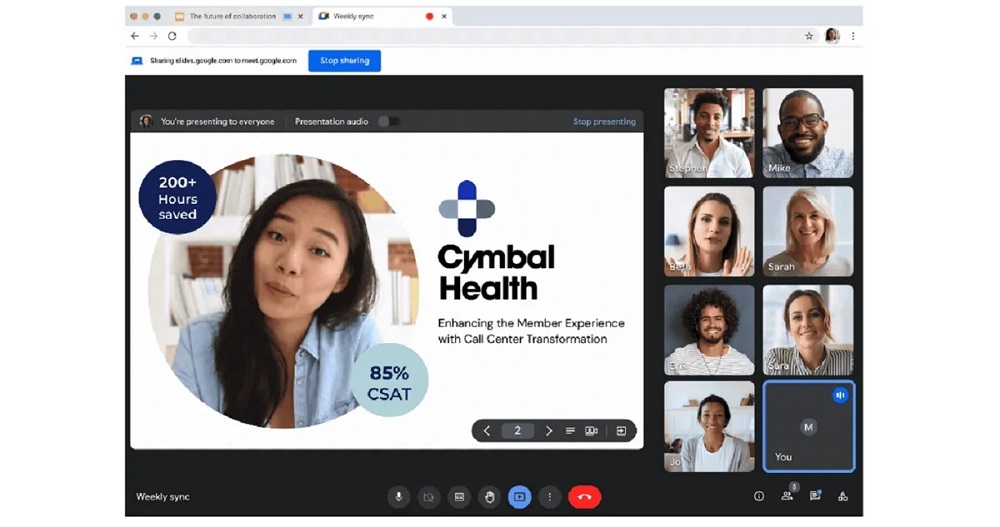Mute the microphone in call controls

[x=399, y=496]
